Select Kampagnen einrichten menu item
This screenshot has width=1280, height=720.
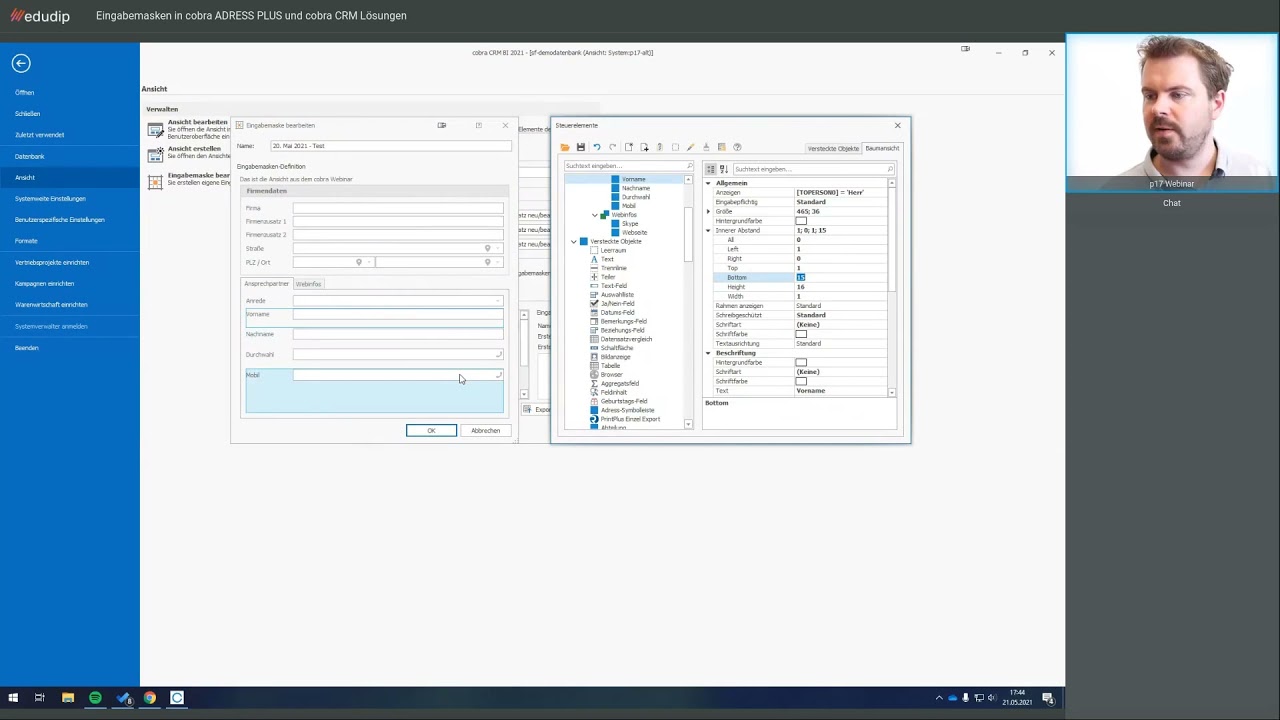(x=44, y=283)
